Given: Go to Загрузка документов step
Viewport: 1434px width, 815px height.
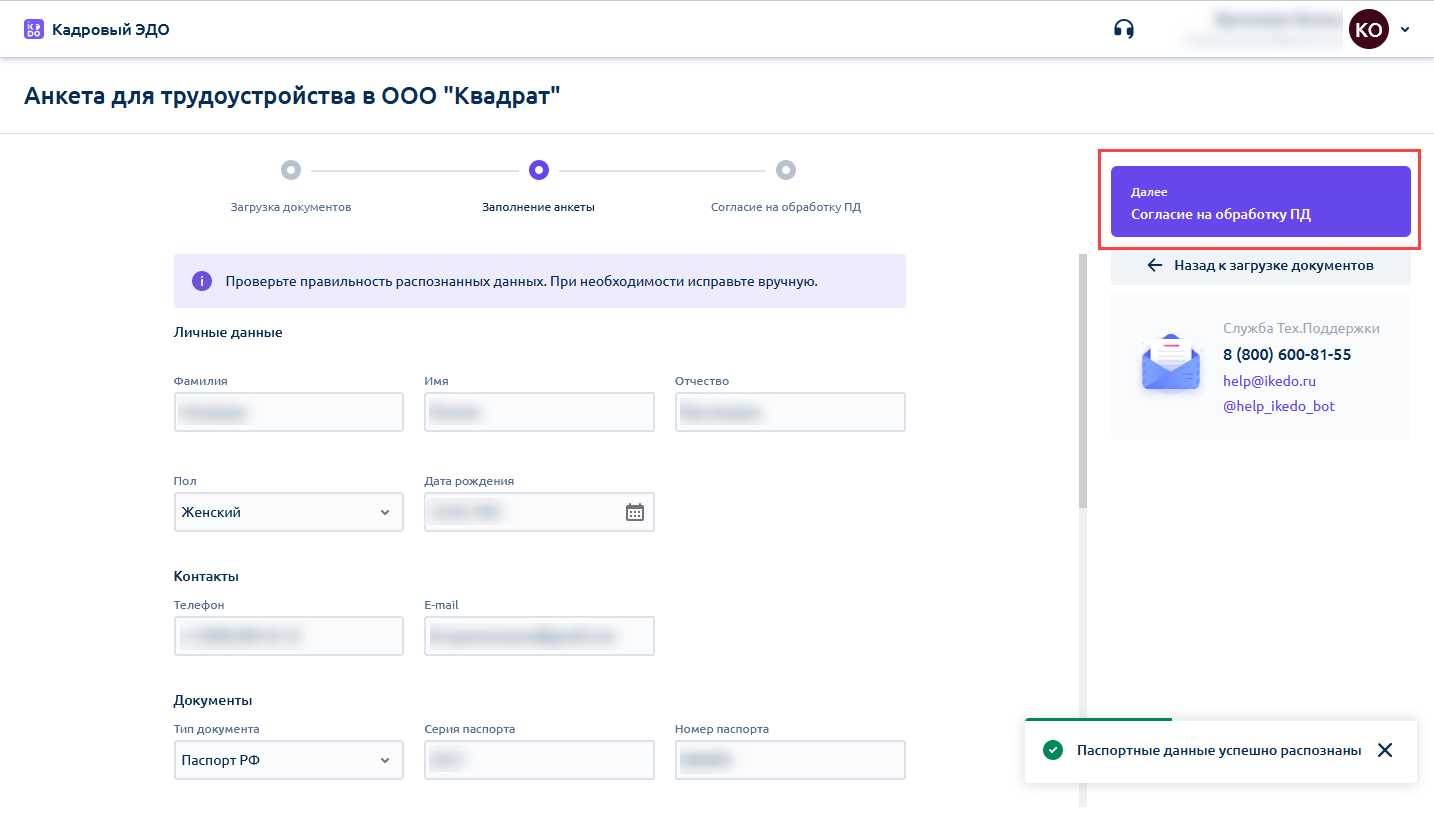Looking at the screenshot, I should click(x=290, y=171).
